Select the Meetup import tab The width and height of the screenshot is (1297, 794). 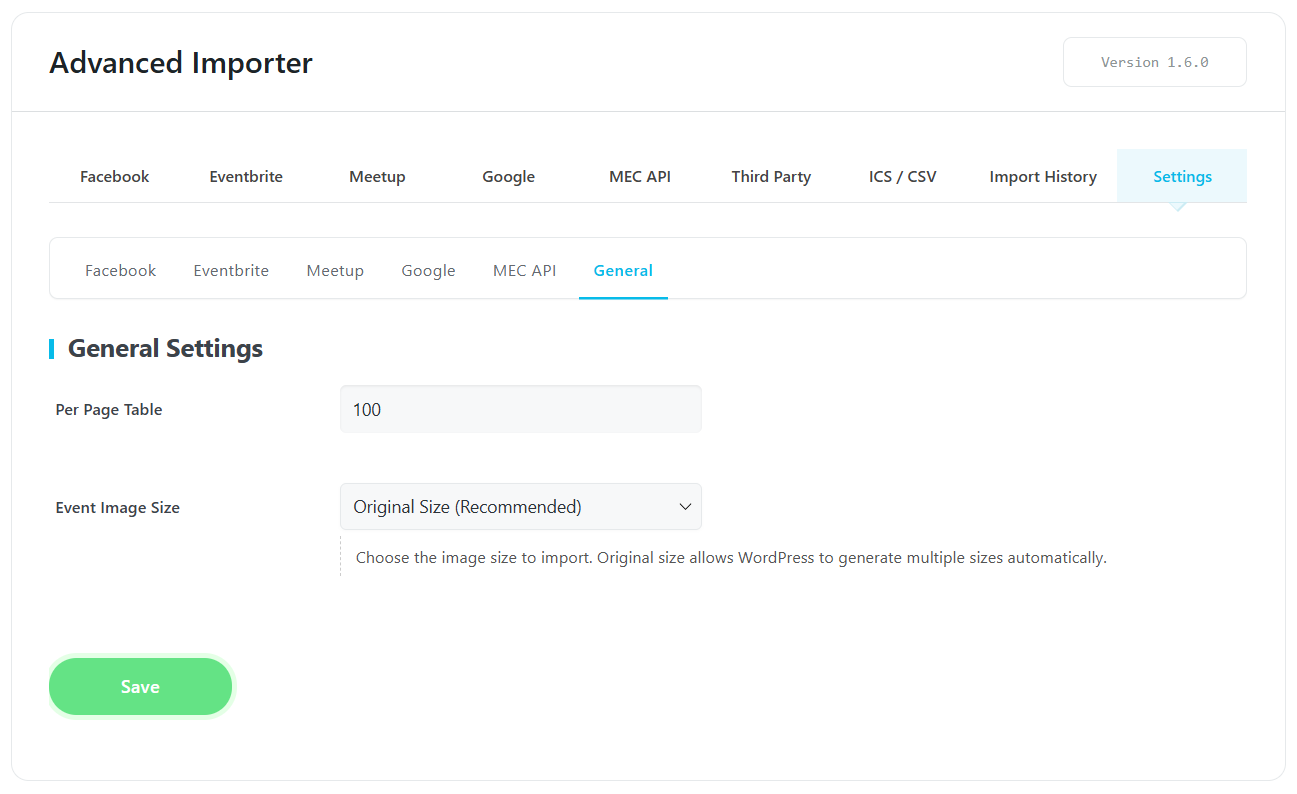pyautogui.click(x=377, y=176)
